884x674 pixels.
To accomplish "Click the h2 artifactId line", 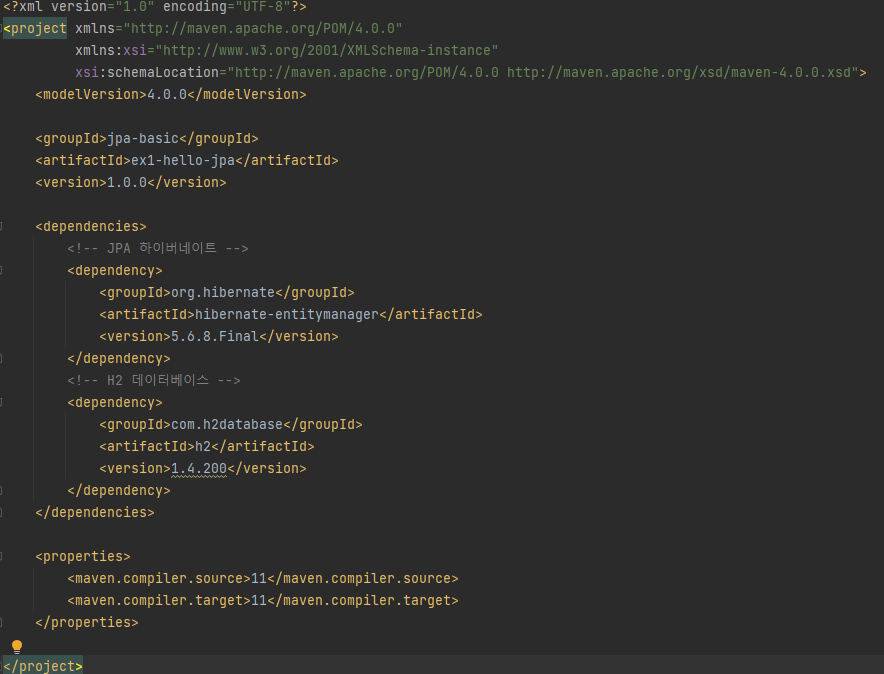I will pyautogui.click(x=207, y=446).
